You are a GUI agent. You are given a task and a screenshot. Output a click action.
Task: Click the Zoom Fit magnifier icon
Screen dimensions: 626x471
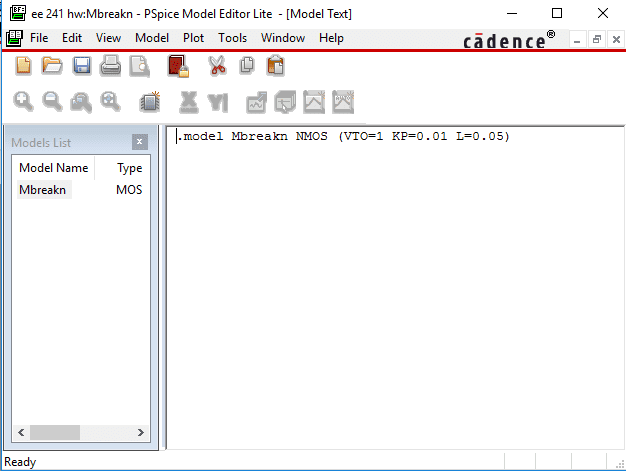coord(110,102)
